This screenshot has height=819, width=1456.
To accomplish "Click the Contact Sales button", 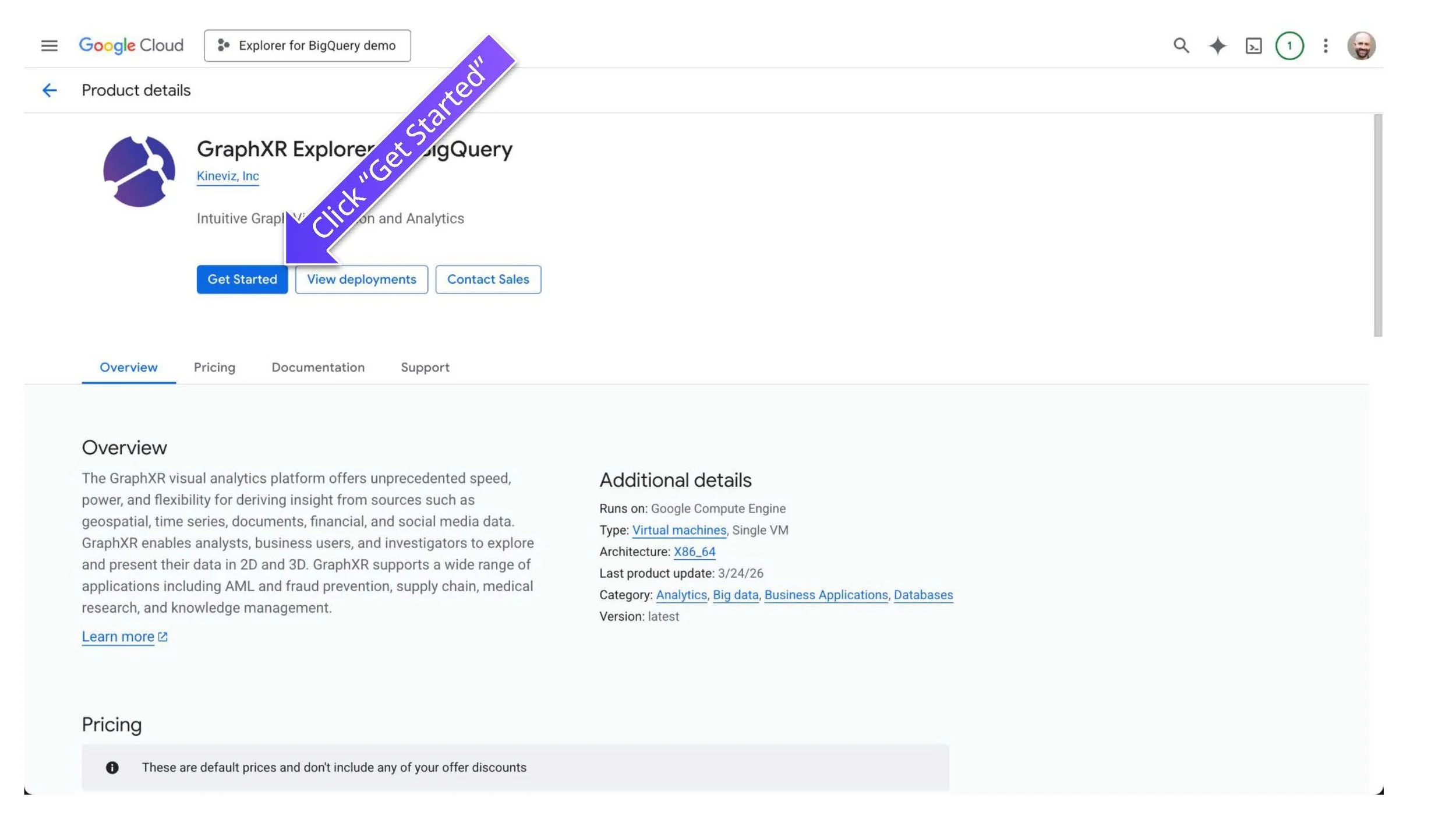I will (487, 280).
